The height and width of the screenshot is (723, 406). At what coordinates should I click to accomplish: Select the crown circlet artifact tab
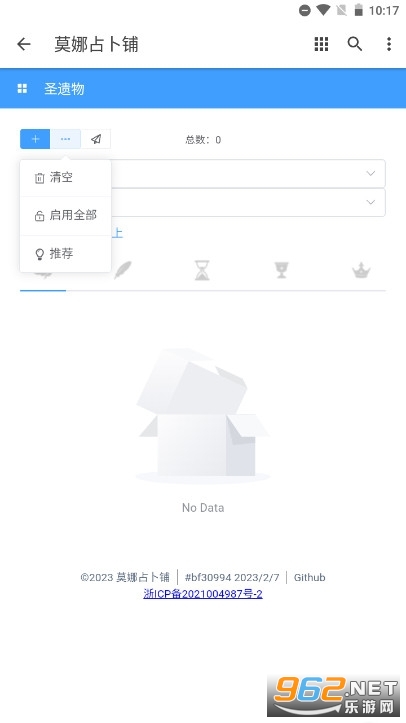[x=361, y=270]
